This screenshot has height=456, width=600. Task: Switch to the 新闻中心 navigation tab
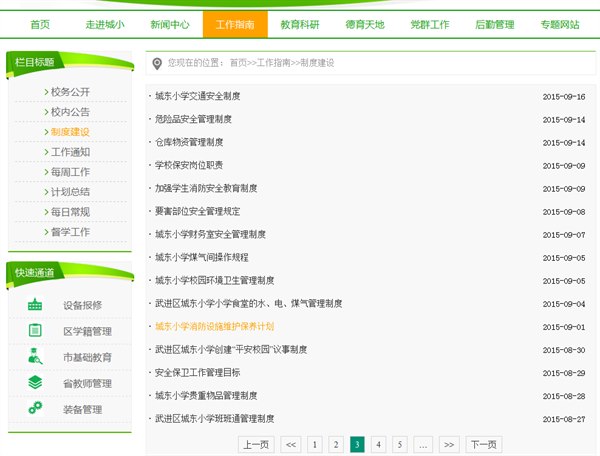(170, 24)
